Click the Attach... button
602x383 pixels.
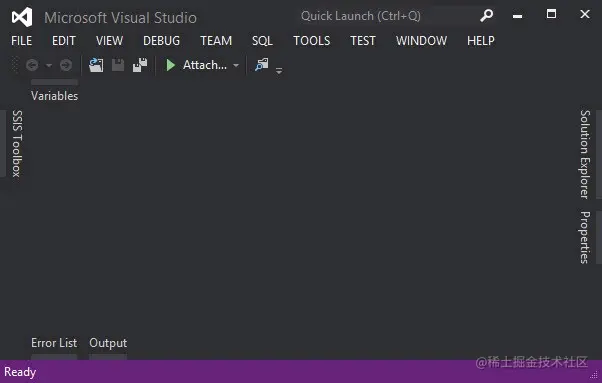(x=205, y=65)
